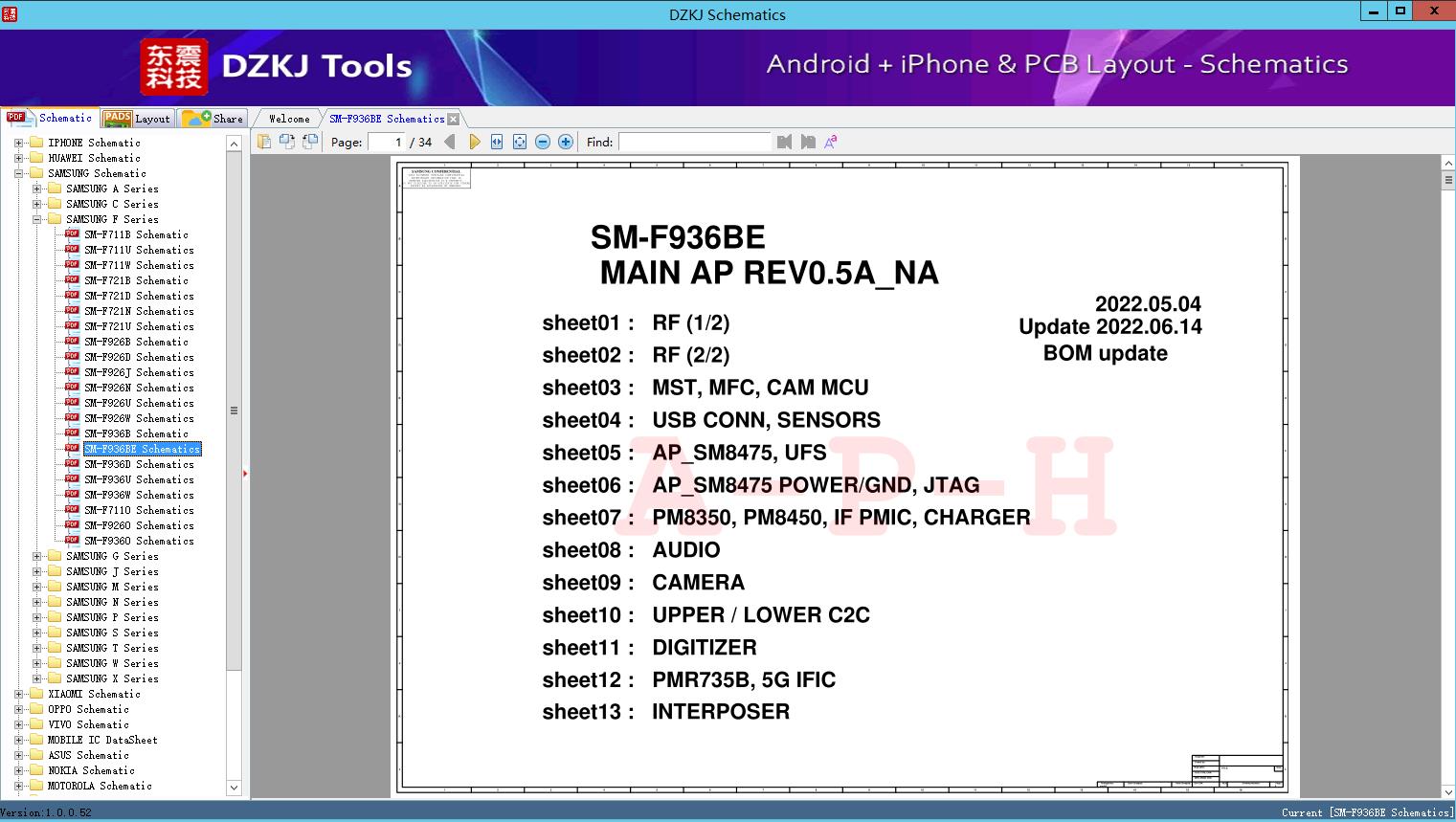
Task: Click the first copy page icon in toolbar
Action: (x=264, y=142)
